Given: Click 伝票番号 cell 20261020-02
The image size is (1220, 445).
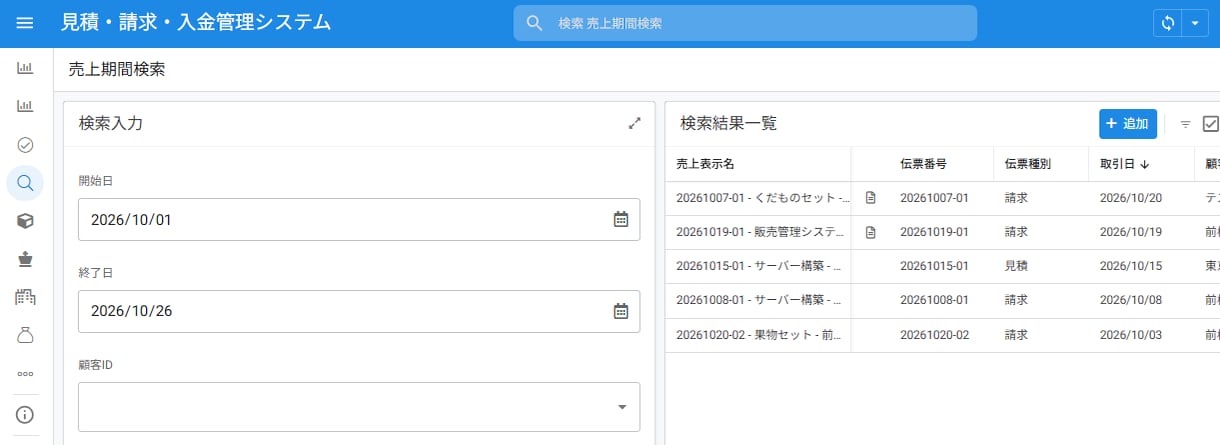Looking at the screenshot, I should pyautogui.click(x=934, y=335).
